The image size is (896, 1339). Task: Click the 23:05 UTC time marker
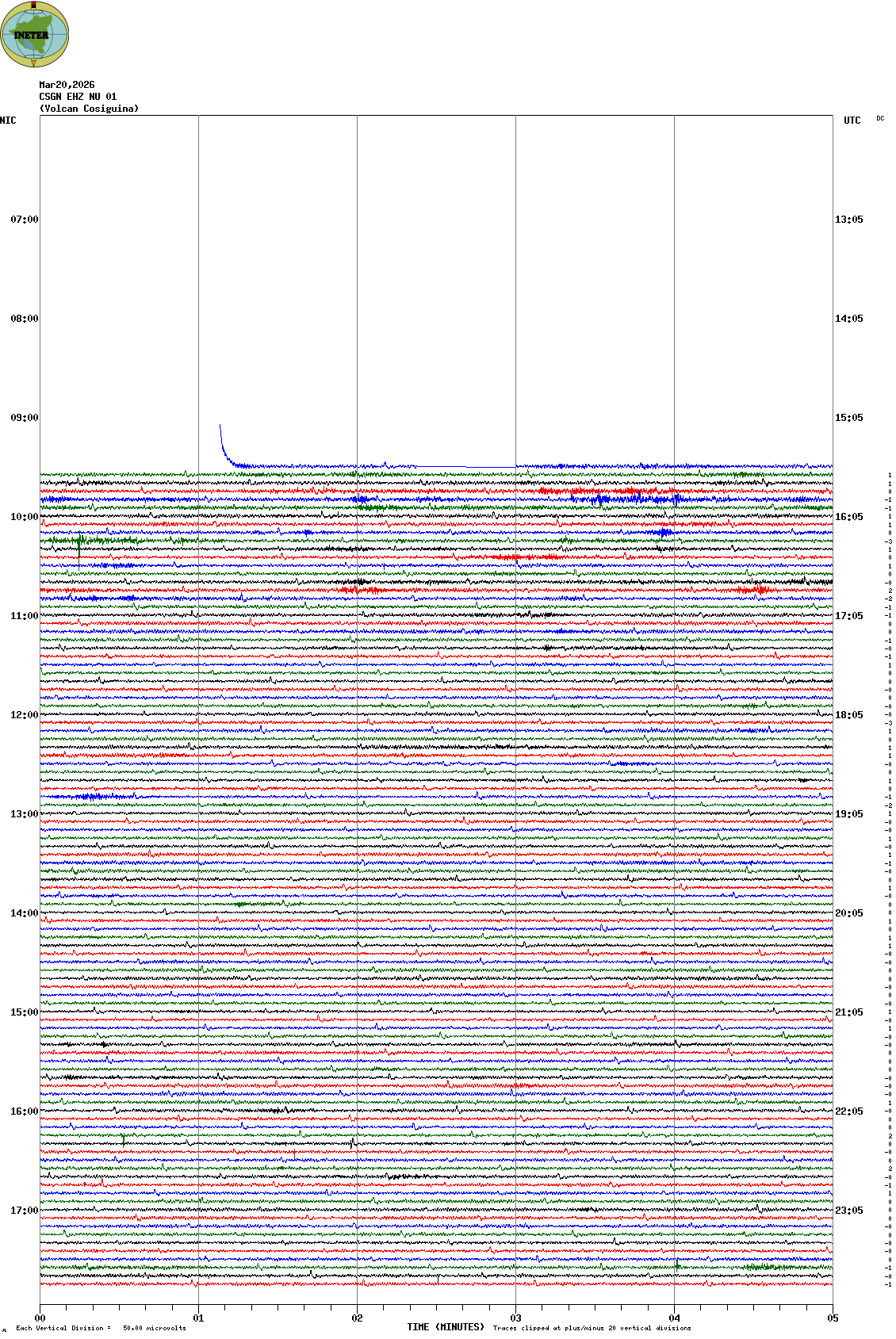[848, 1211]
